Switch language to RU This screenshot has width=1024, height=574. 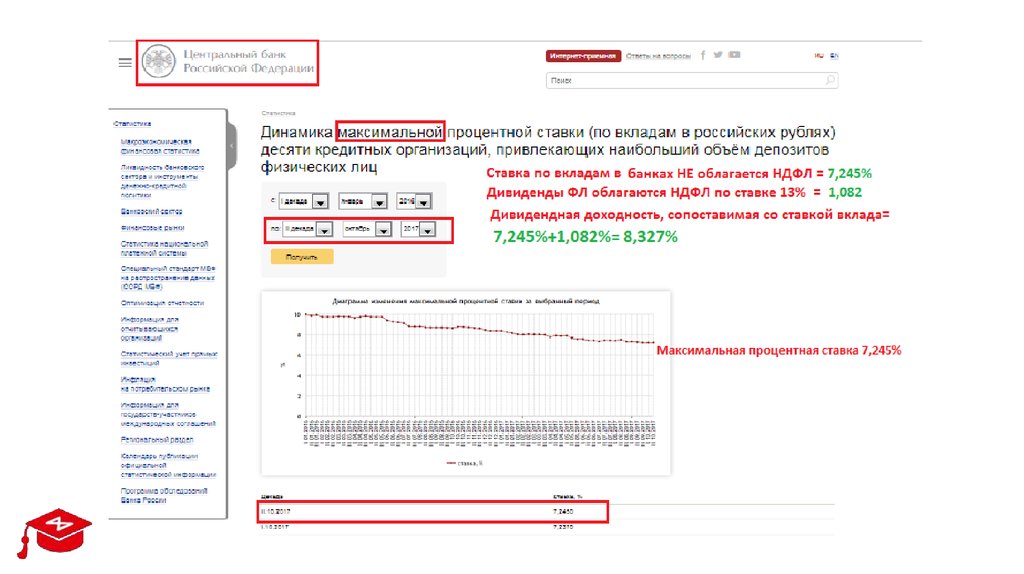(x=819, y=56)
